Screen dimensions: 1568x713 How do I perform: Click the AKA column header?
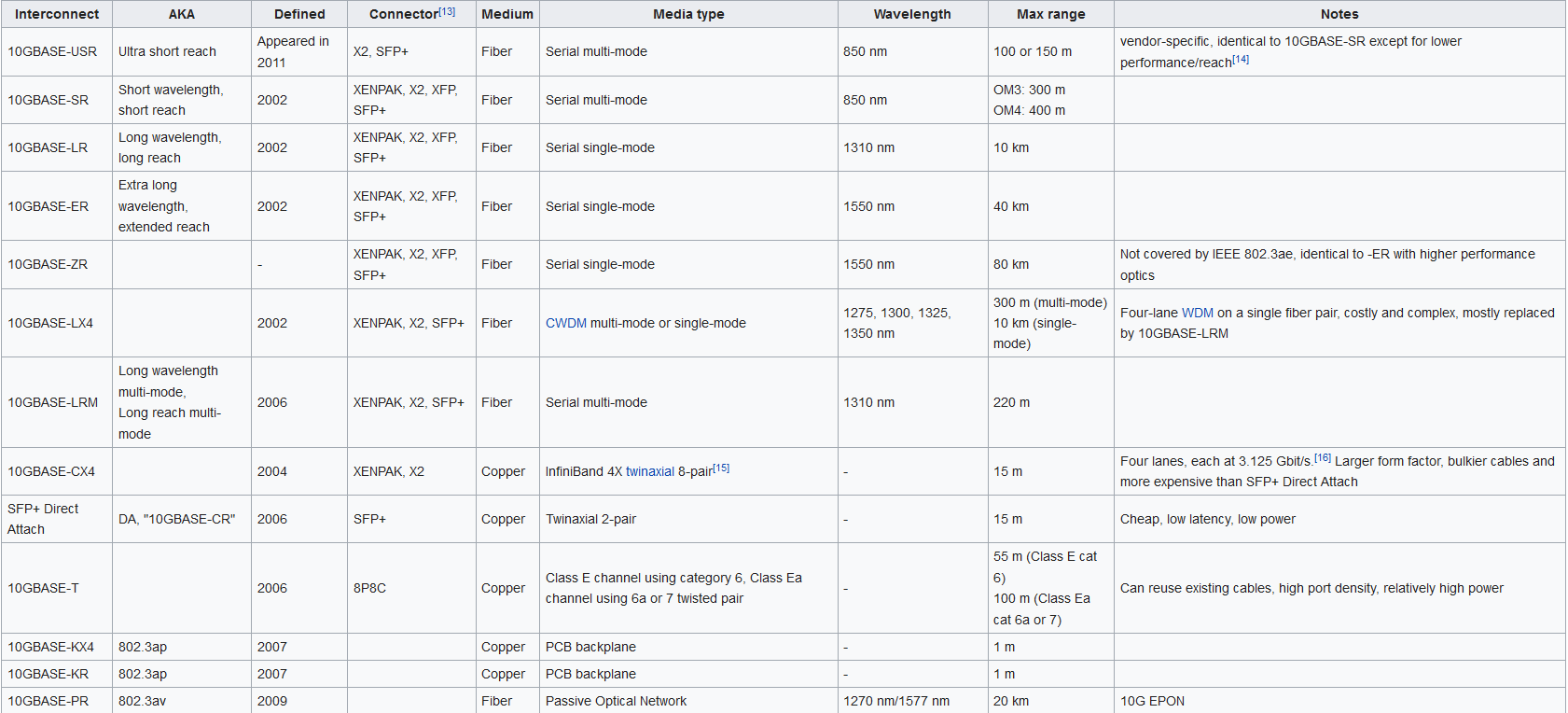coord(182,14)
